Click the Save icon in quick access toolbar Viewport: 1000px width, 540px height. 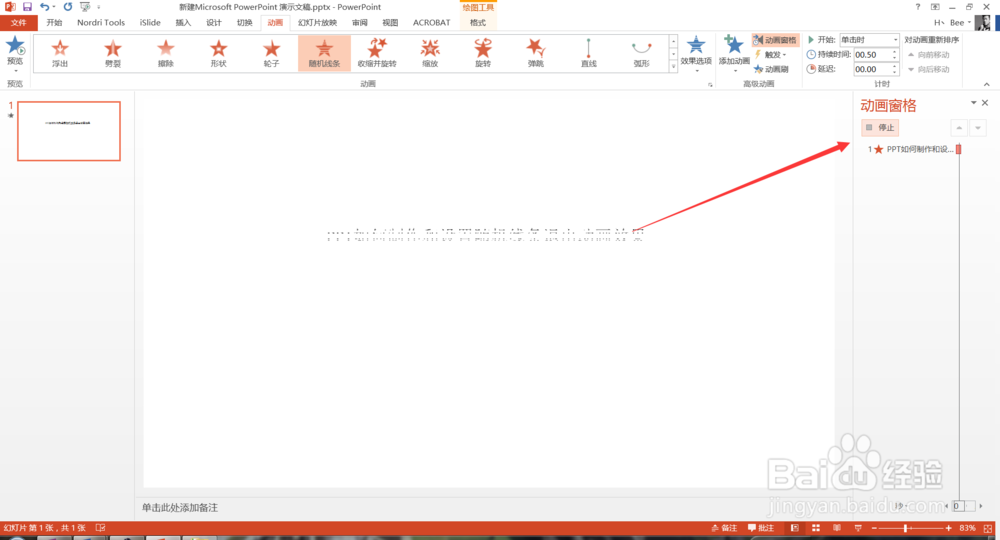click(x=27, y=6)
